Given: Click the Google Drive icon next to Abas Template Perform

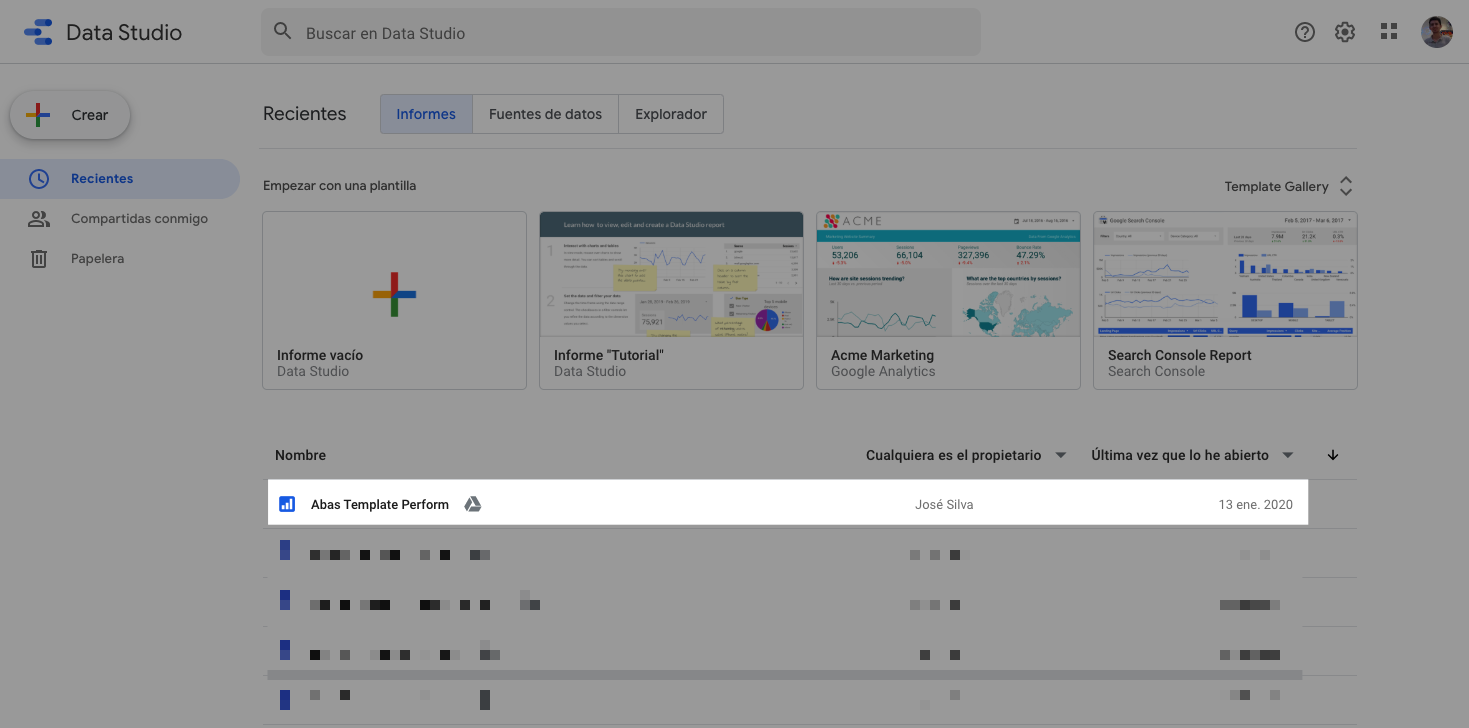Looking at the screenshot, I should [x=473, y=504].
